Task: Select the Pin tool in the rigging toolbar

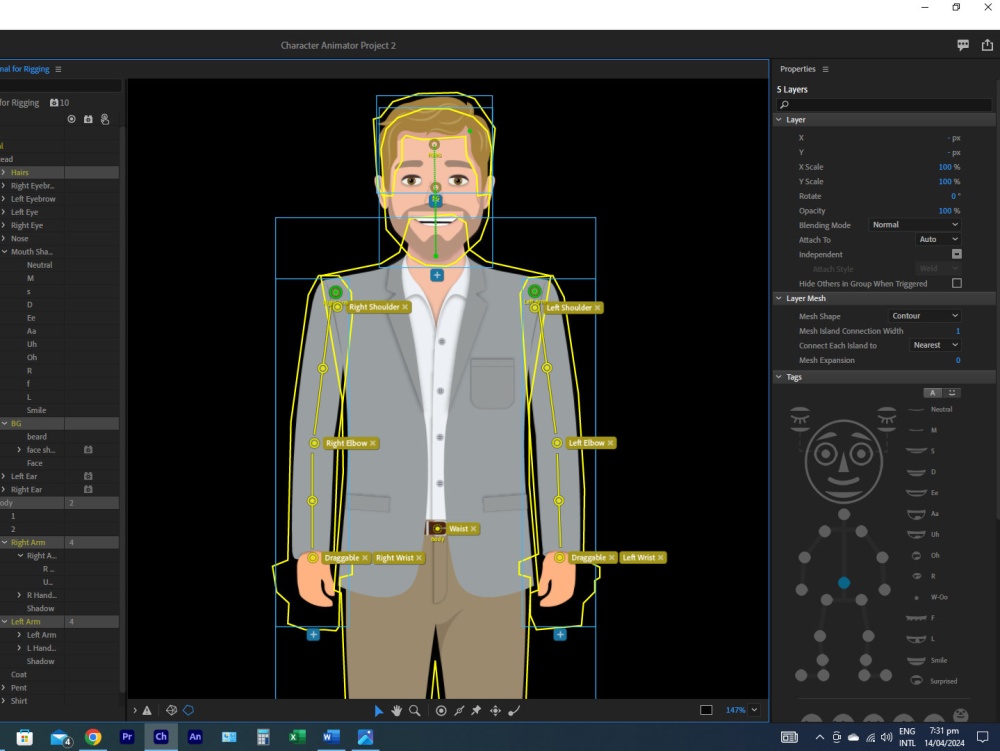Action: tap(475, 710)
